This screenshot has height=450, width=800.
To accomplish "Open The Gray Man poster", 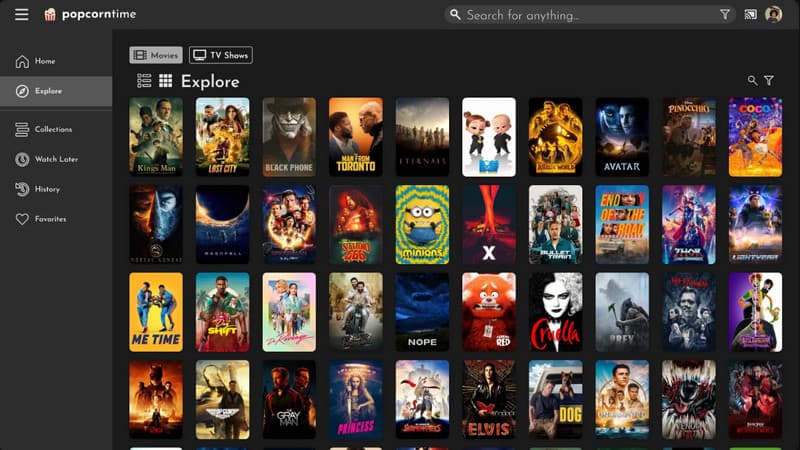I will pos(289,399).
